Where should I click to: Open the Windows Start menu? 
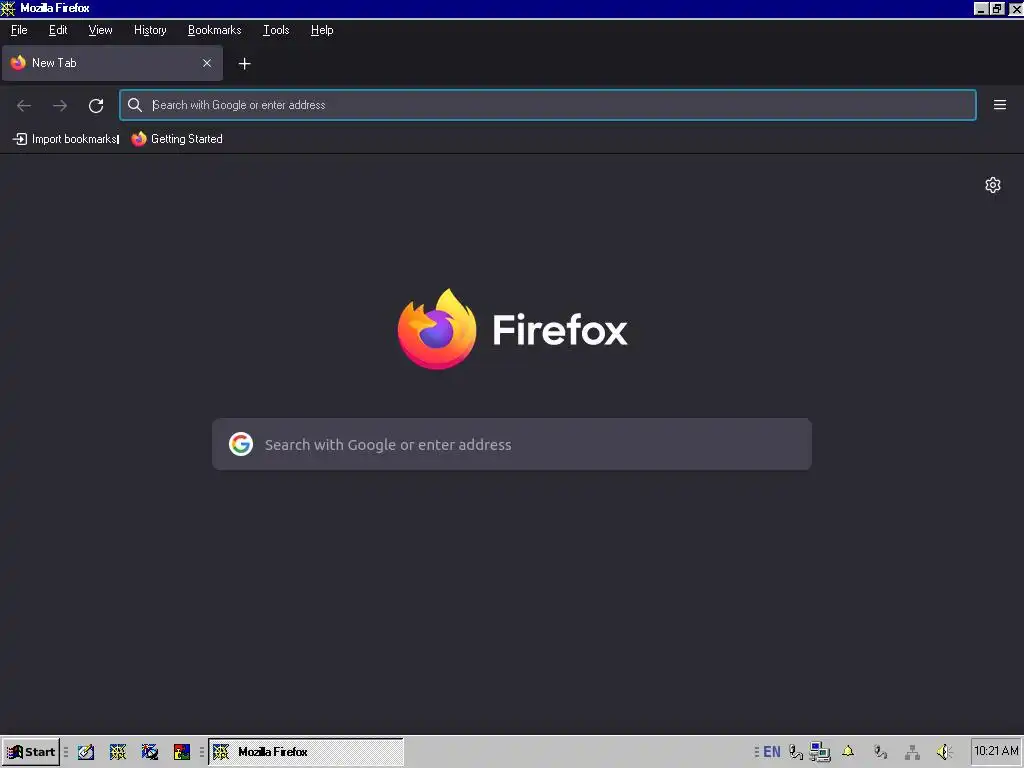point(31,752)
